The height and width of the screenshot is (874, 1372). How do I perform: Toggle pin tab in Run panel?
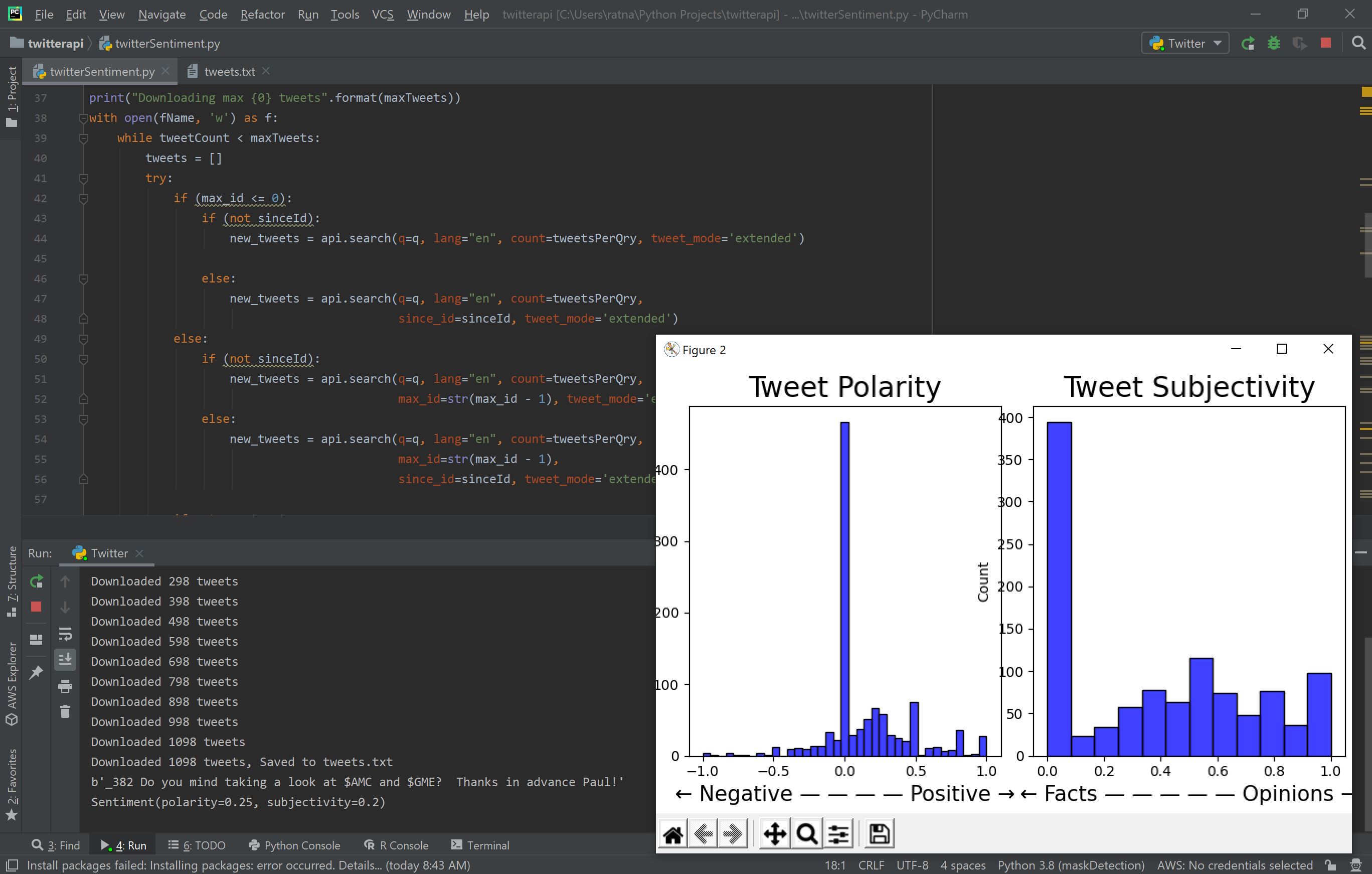(x=36, y=672)
